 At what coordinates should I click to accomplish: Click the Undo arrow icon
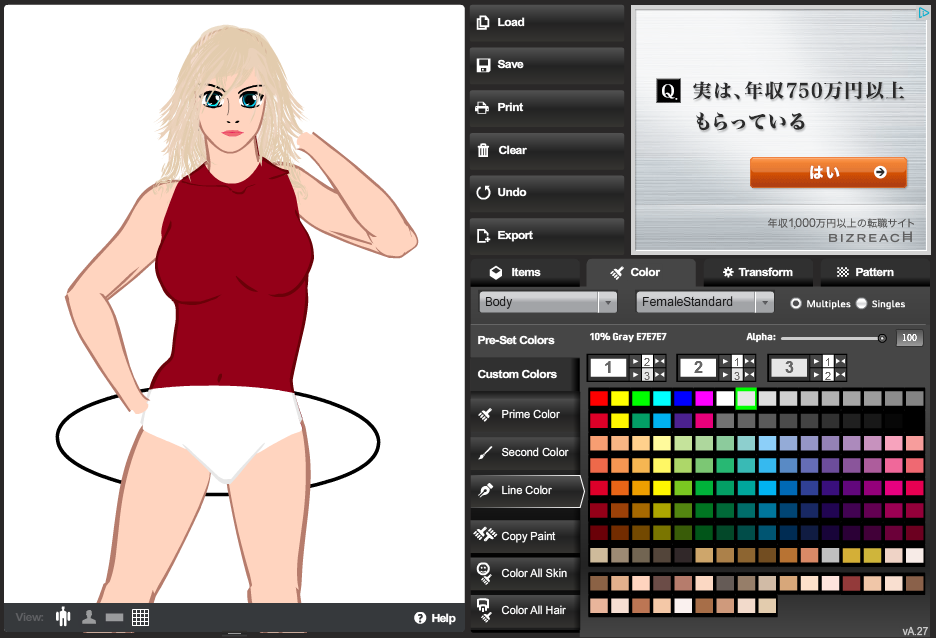(483, 192)
